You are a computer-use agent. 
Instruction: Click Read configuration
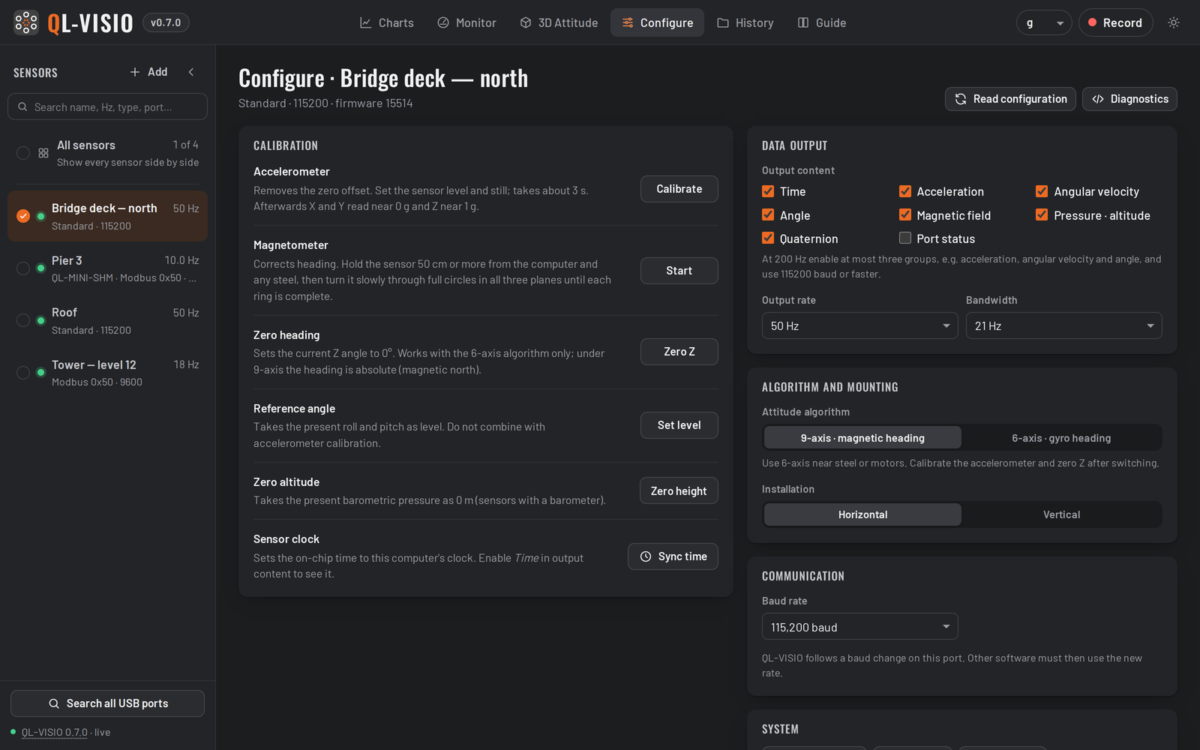point(1010,99)
